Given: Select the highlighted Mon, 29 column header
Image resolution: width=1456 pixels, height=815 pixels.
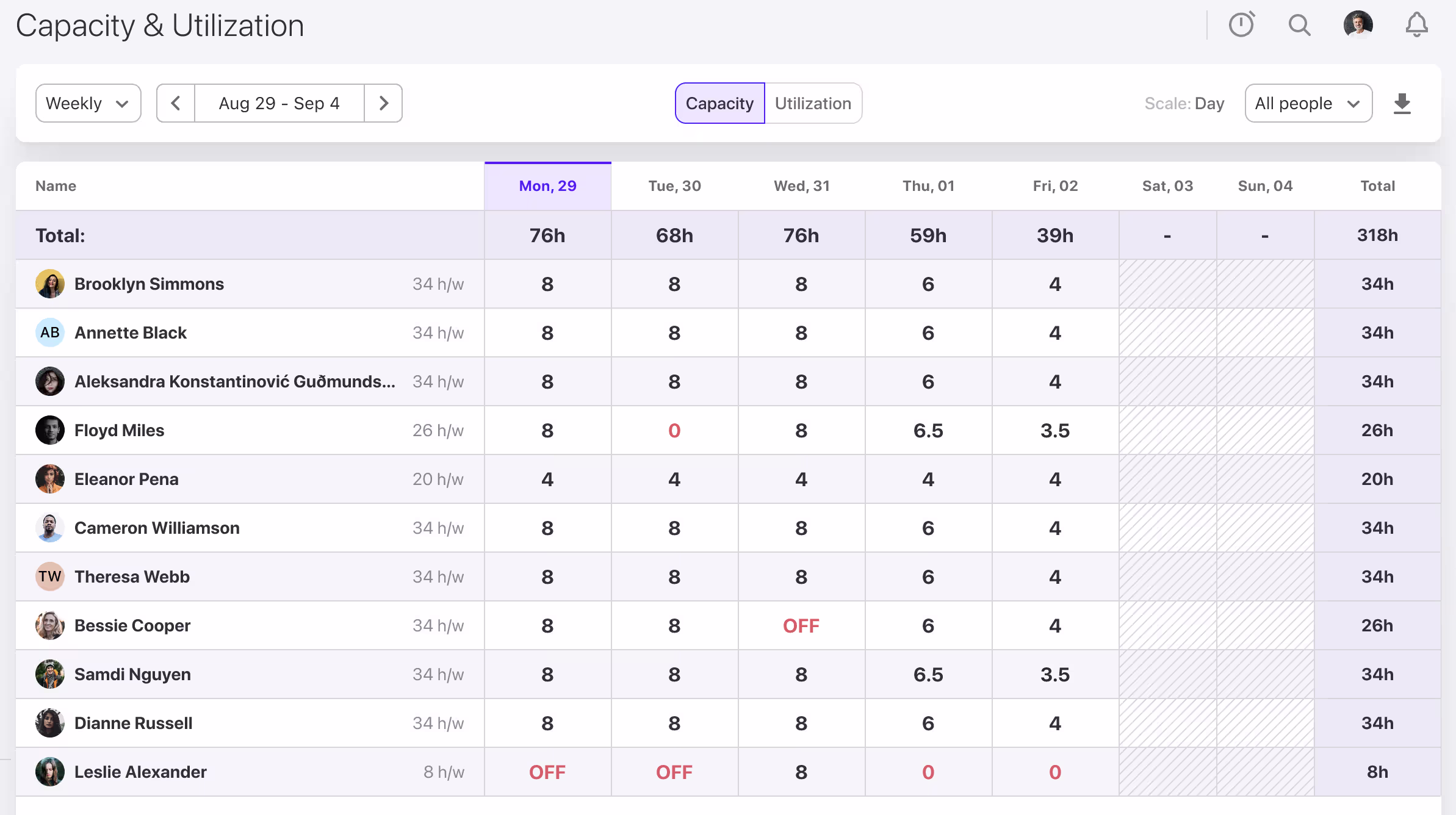Looking at the screenshot, I should tap(547, 185).
